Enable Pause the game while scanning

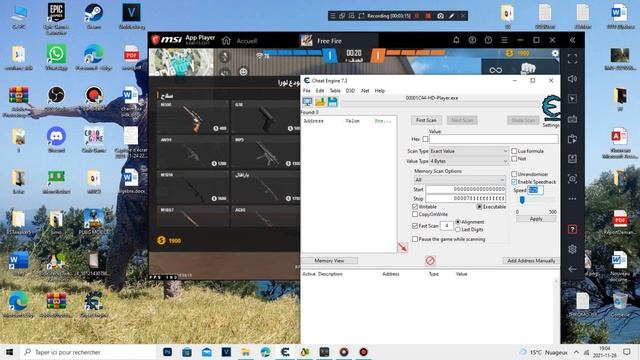point(415,239)
